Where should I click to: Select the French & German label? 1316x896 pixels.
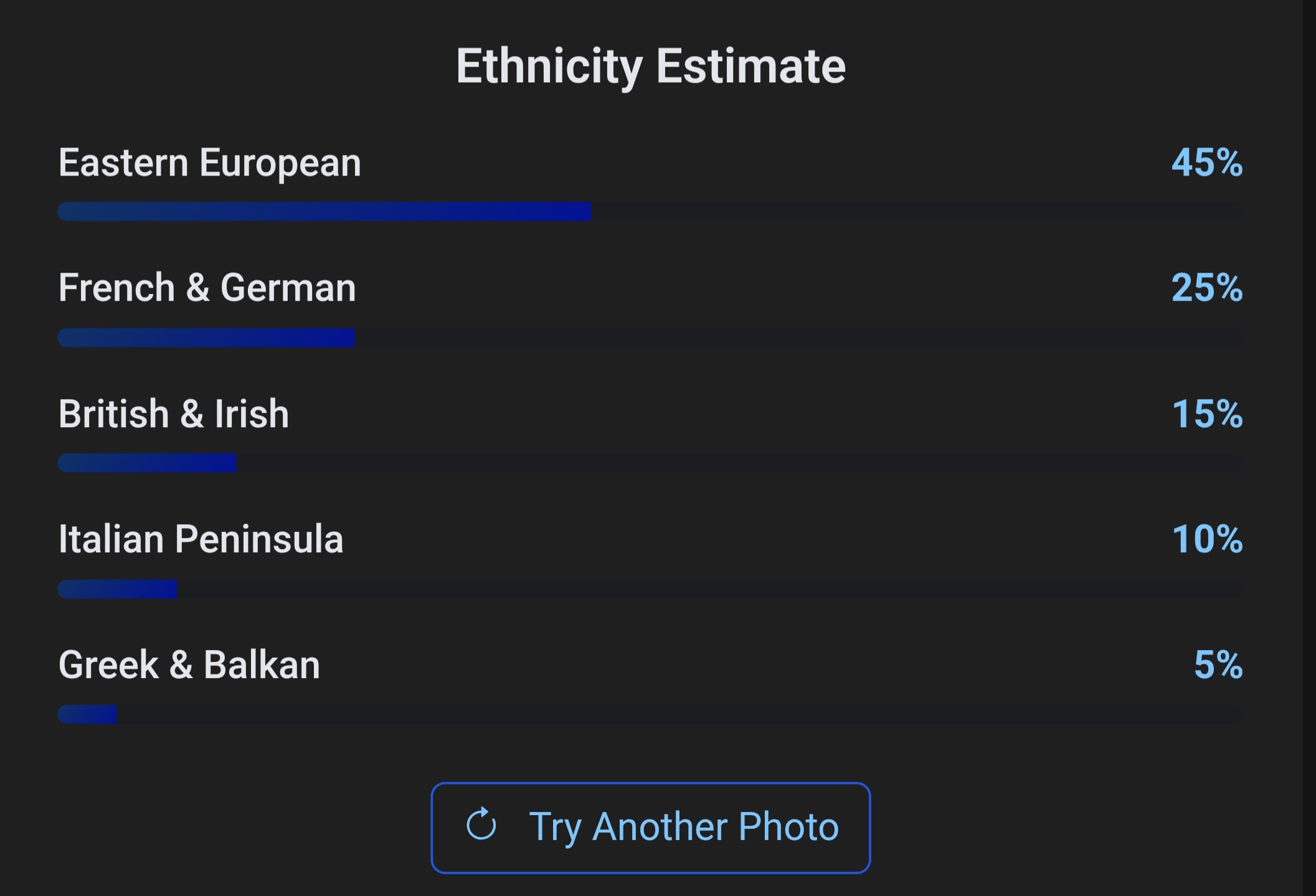(207, 288)
